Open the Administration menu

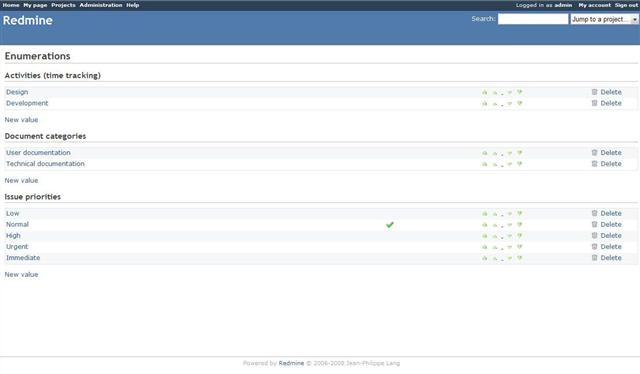pyautogui.click(x=101, y=5)
